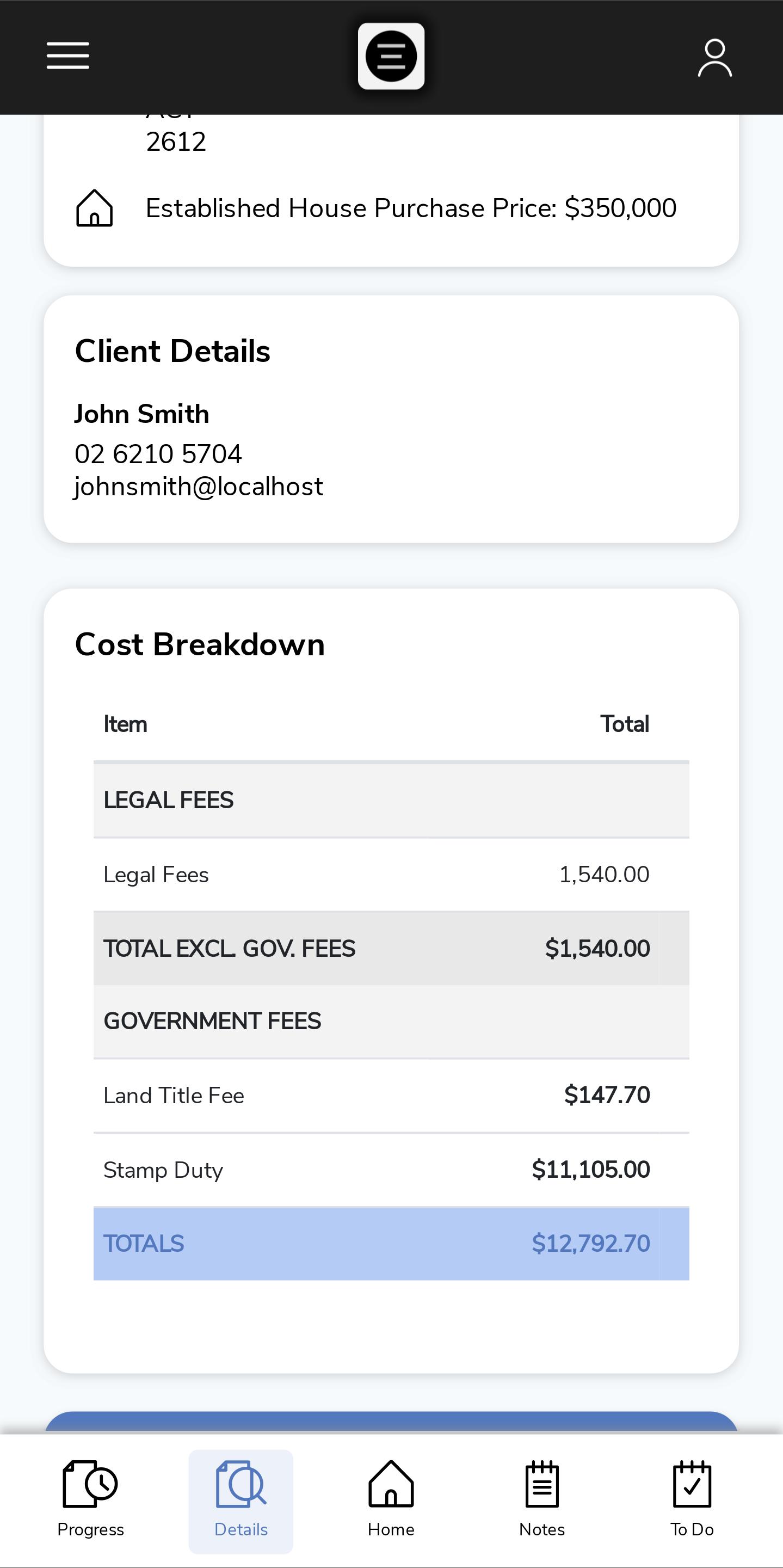Open the Notes notepad icon

tap(541, 1484)
